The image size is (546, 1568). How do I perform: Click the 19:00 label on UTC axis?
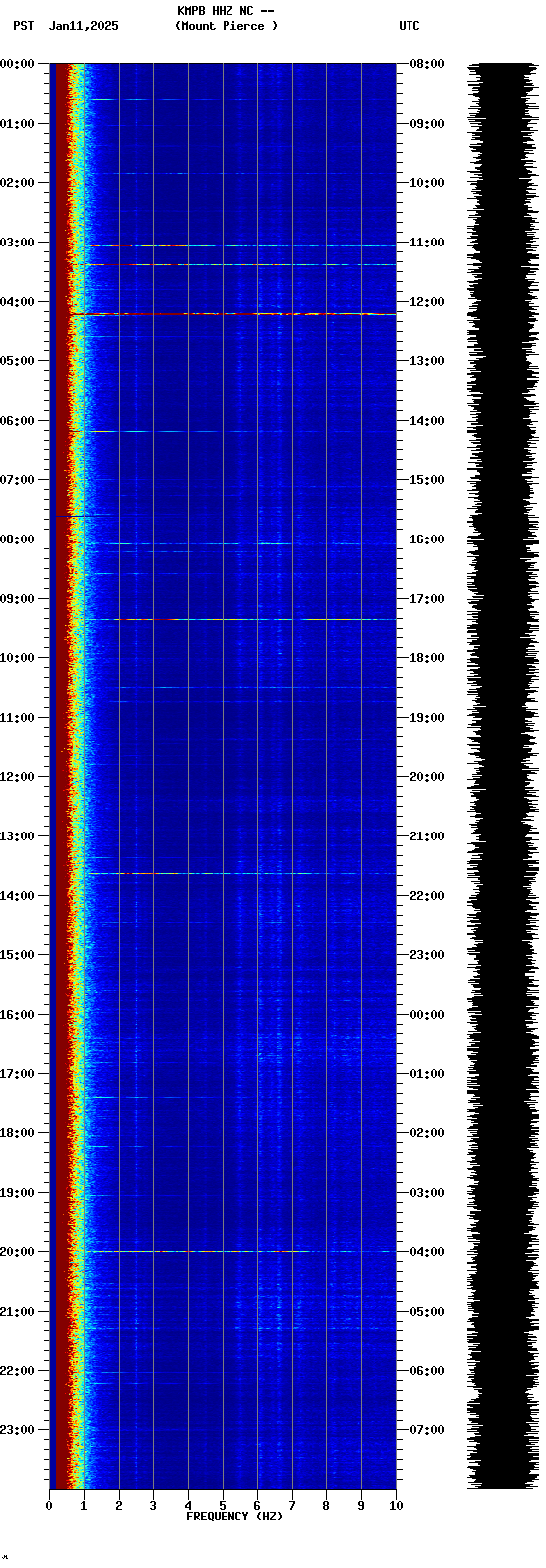point(427,718)
